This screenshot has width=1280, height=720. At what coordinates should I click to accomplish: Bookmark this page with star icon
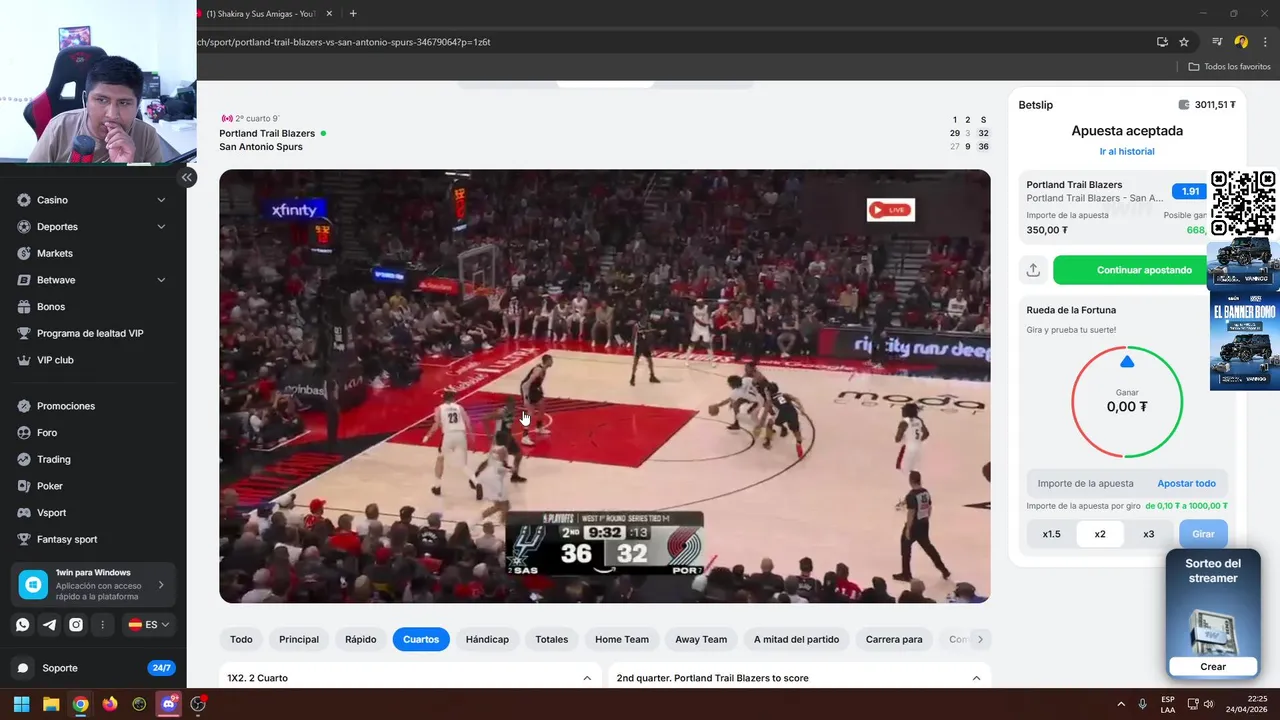[1184, 42]
